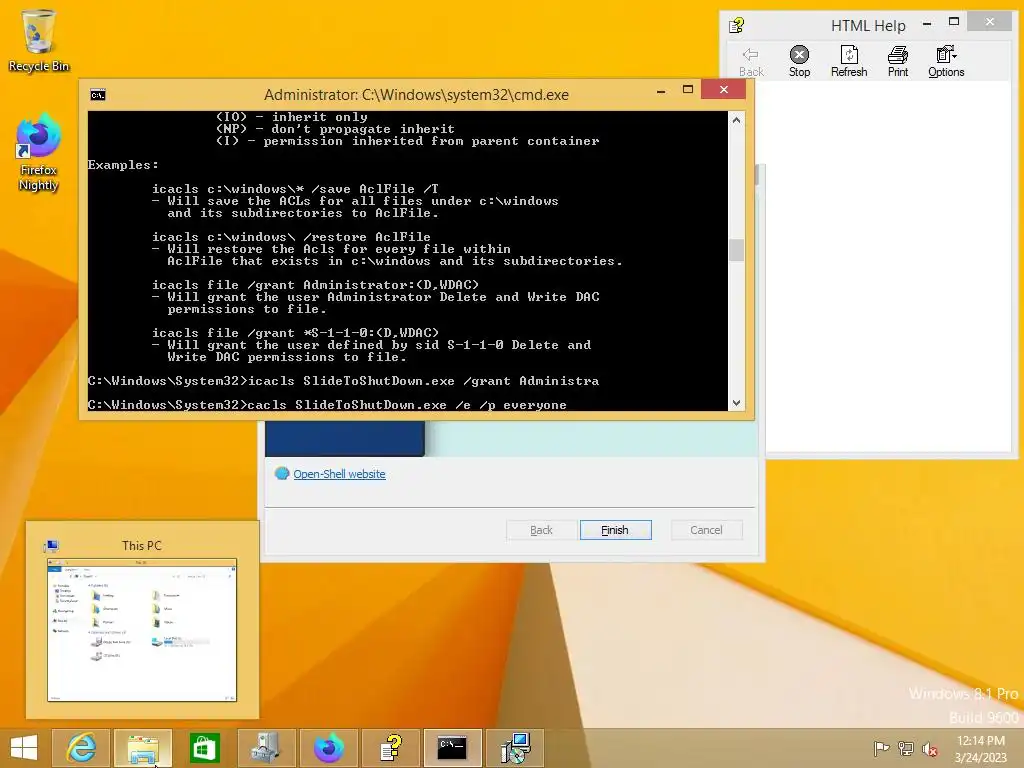Click Print in the HTML Help toolbar
The width and height of the screenshot is (1024, 768).
tap(898, 61)
